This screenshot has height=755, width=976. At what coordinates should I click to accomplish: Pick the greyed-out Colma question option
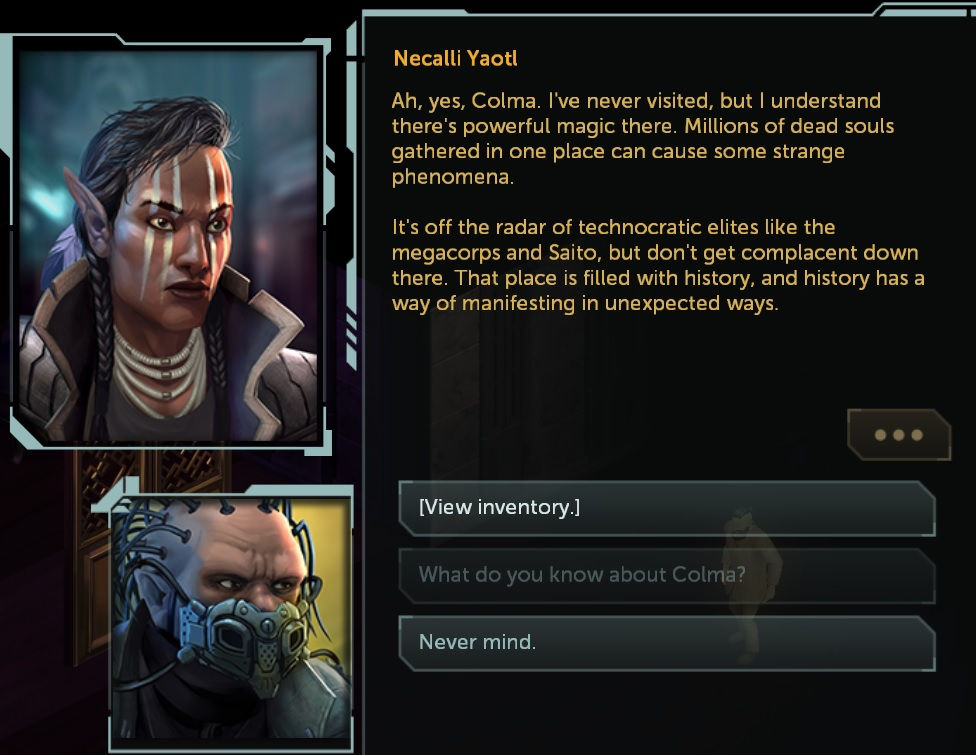[667, 575]
